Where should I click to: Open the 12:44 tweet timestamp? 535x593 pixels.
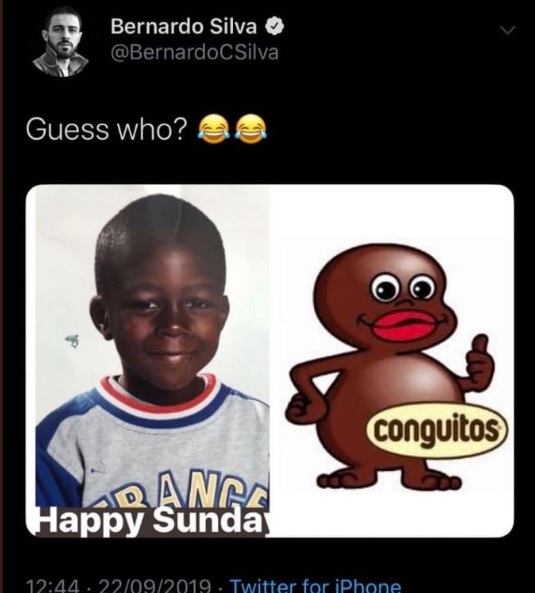(53, 585)
